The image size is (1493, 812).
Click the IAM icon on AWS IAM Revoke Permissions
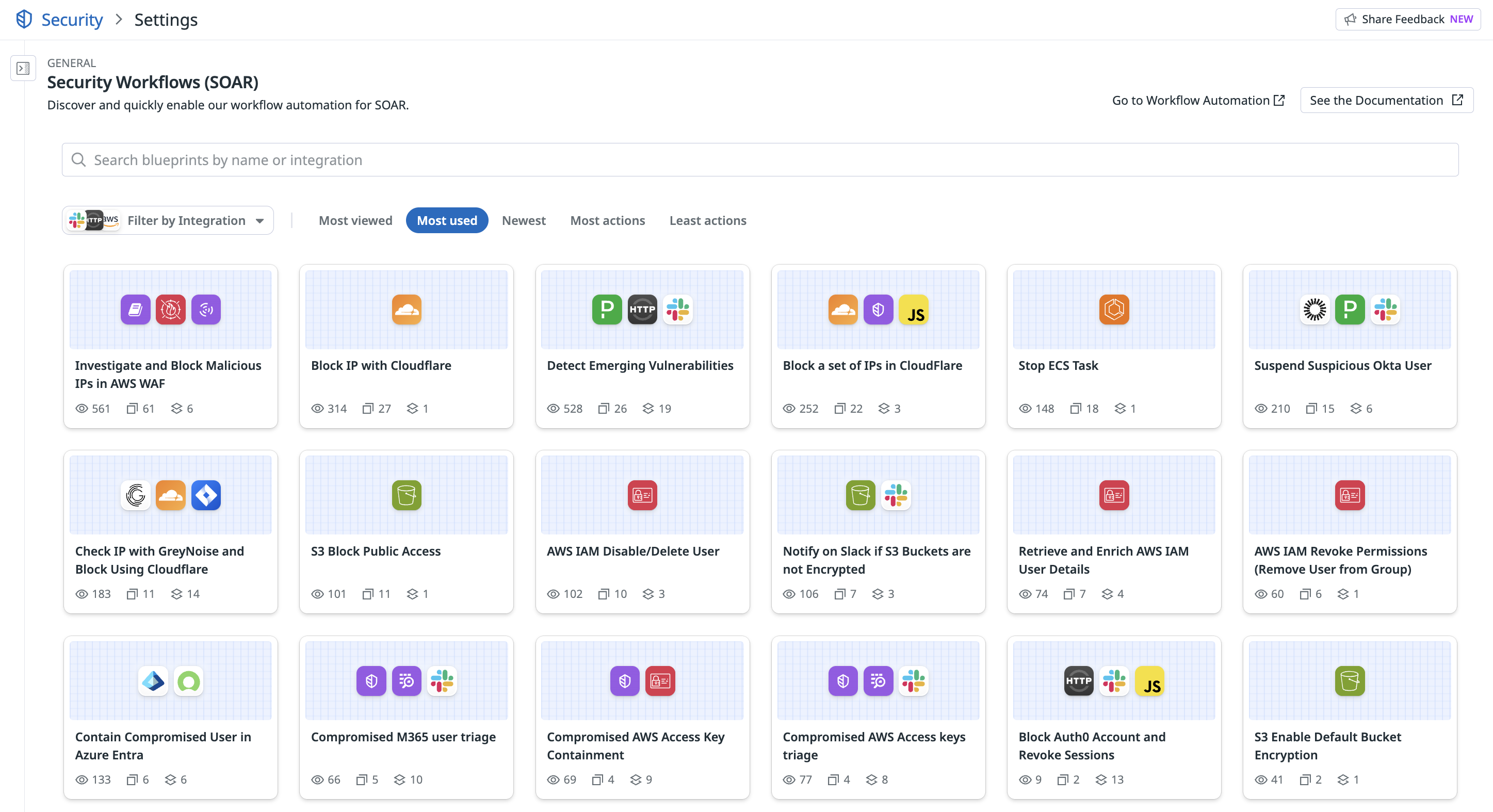click(x=1350, y=495)
